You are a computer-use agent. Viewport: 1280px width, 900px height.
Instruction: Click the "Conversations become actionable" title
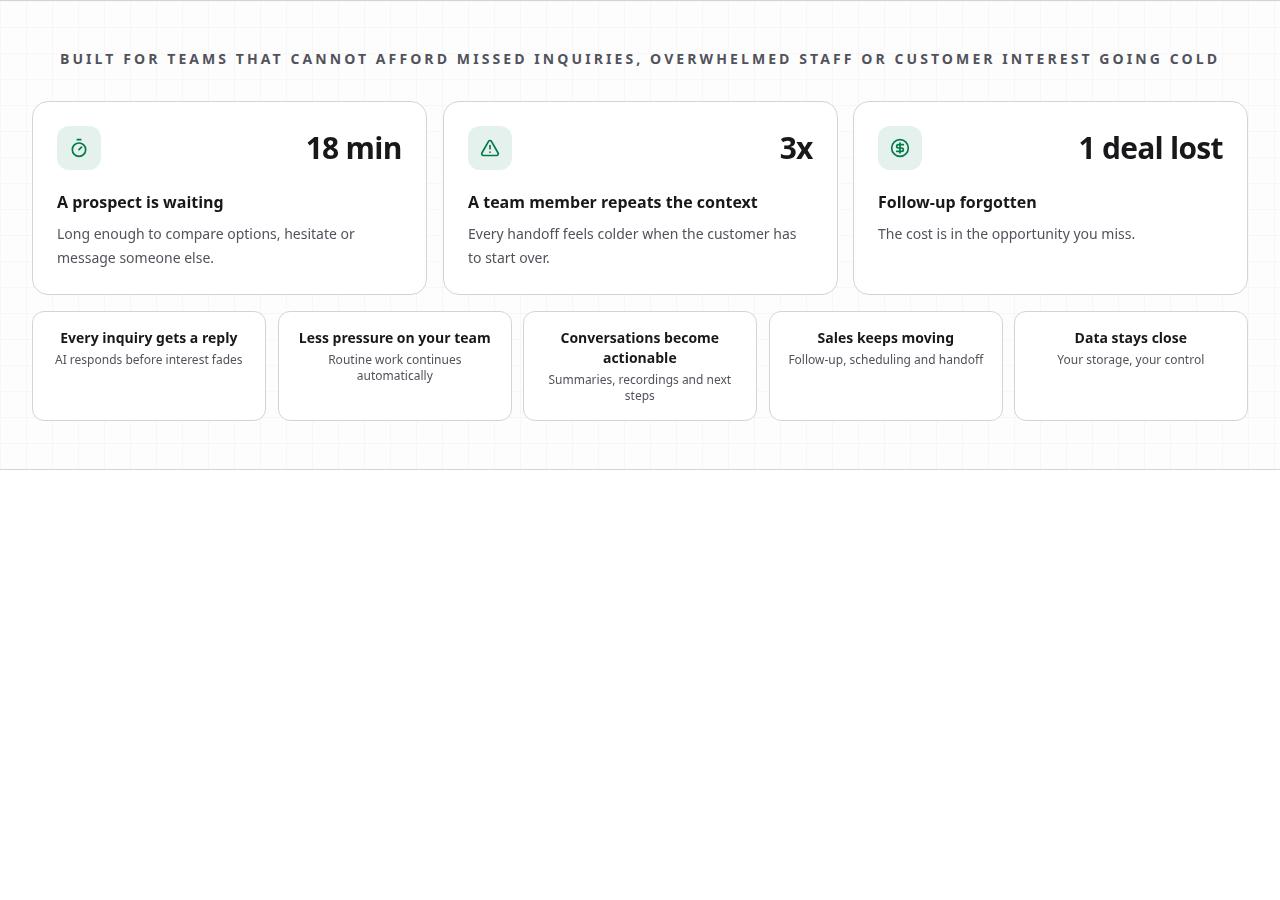coord(640,348)
